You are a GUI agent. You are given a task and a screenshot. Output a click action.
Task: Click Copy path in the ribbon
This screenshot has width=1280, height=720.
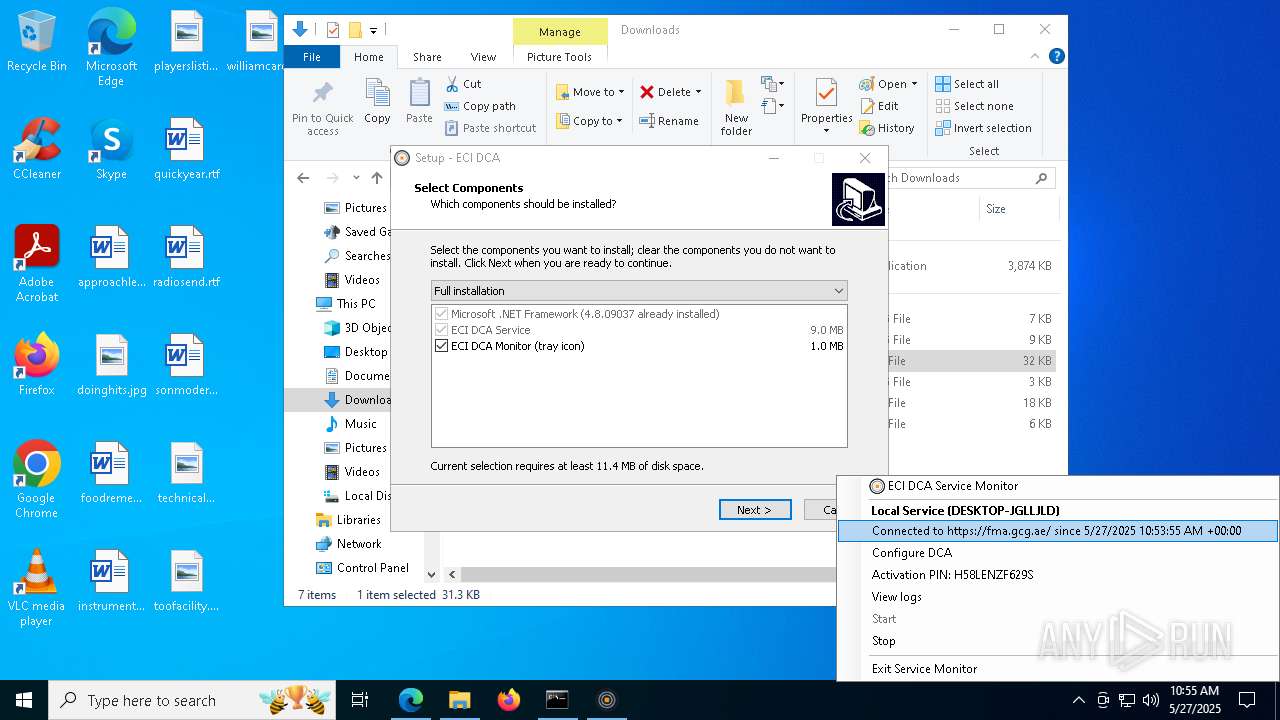click(481, 106)
